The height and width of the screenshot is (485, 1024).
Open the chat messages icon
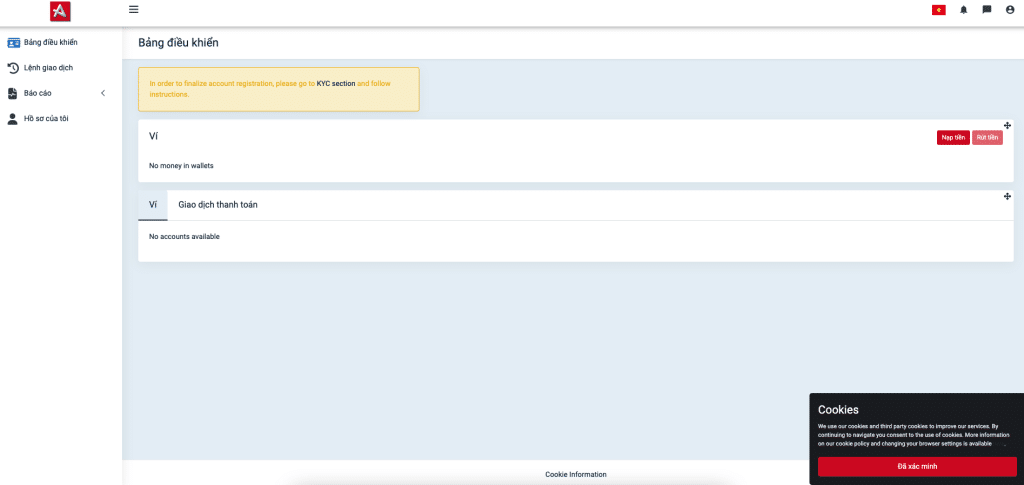pyautogui.click(x=987, y=10)
